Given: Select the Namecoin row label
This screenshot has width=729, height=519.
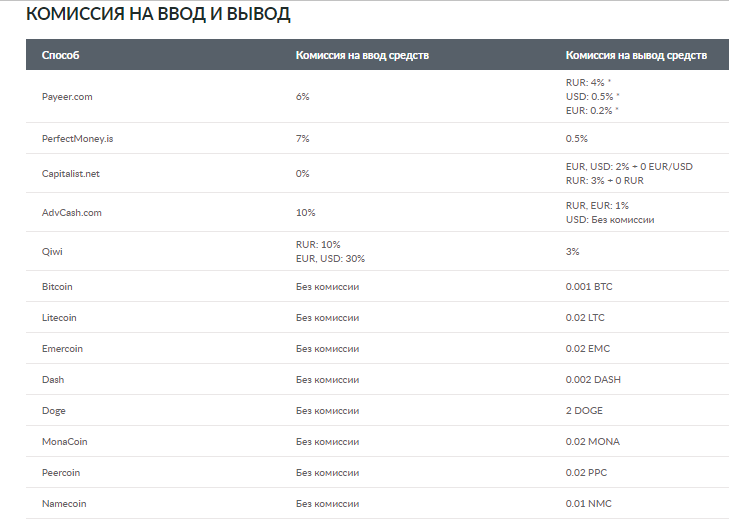Looking at the screenshot, I should click(64, 503).
